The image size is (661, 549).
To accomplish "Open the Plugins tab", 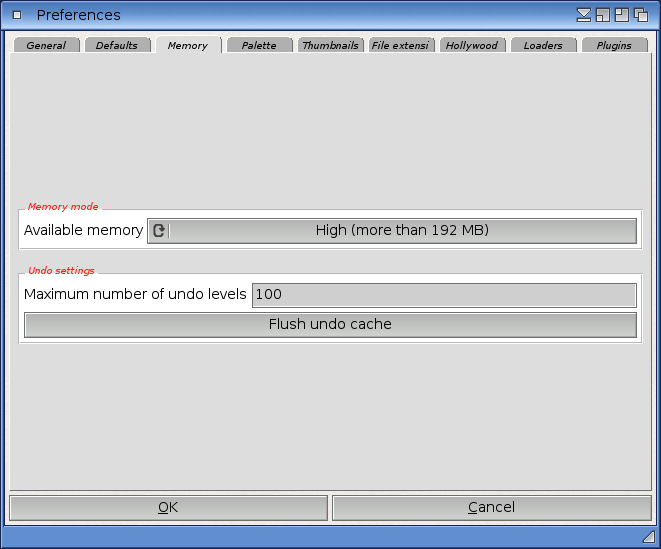I will click(614, 45).
